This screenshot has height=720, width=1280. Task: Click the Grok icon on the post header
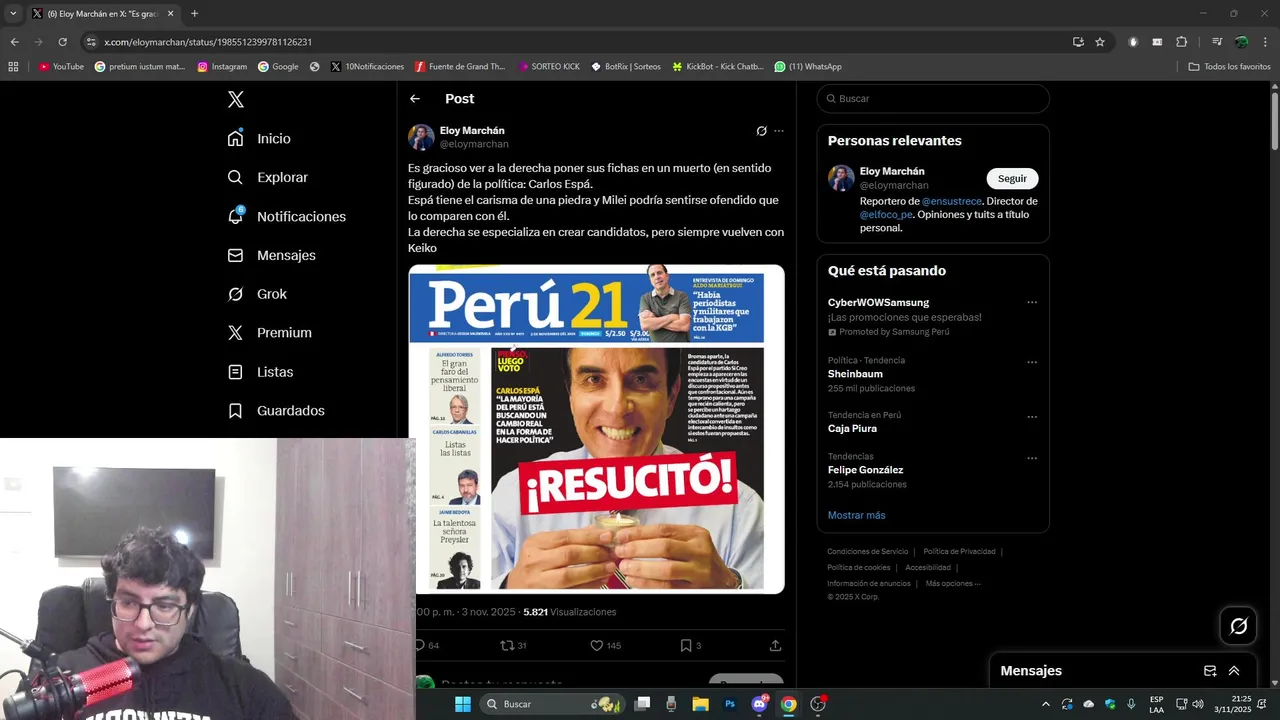point(761,131)
